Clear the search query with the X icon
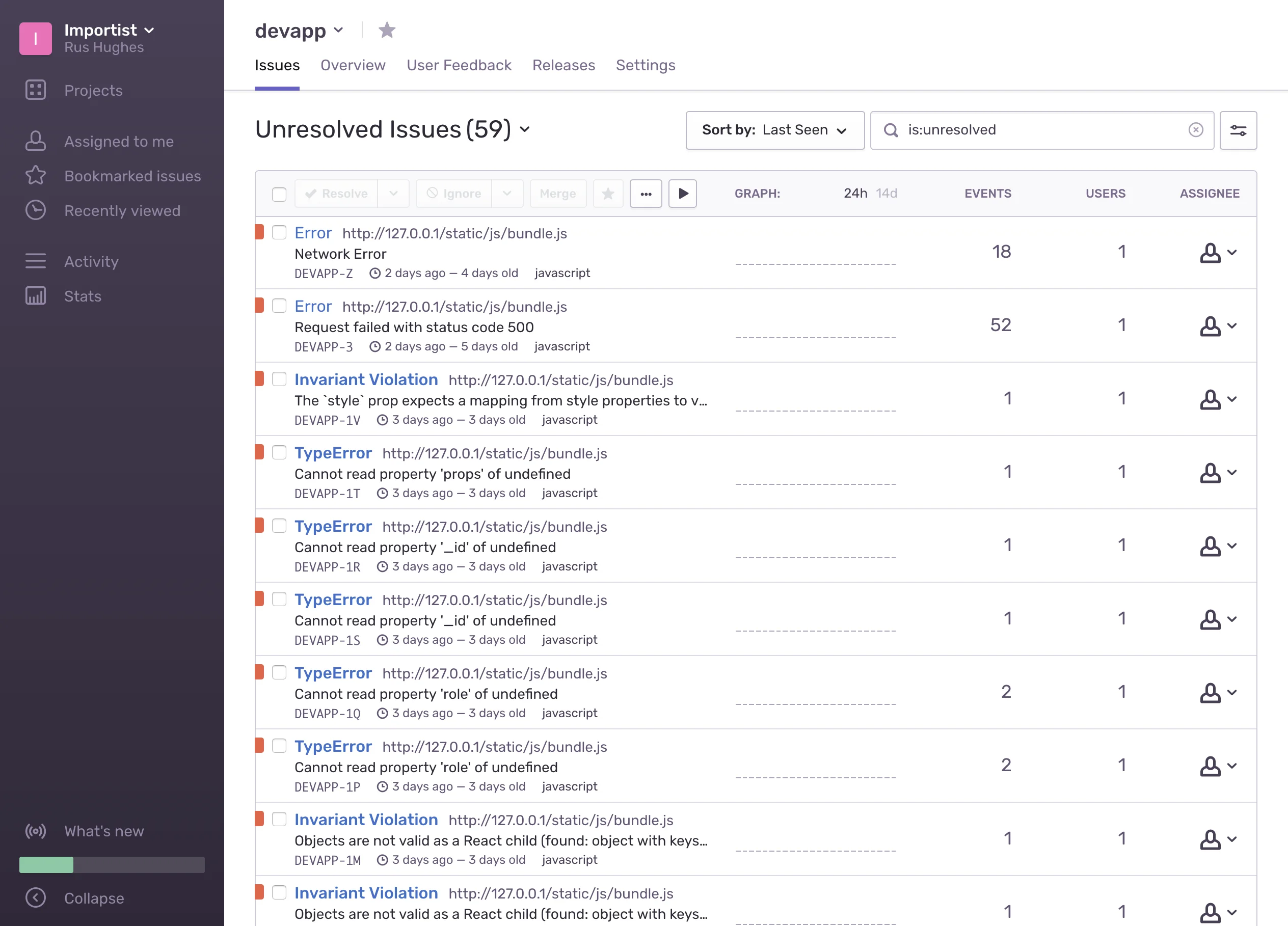The width and height of the screenshot is (1288, 926). pyautogui.click(x=1195, y=130)
